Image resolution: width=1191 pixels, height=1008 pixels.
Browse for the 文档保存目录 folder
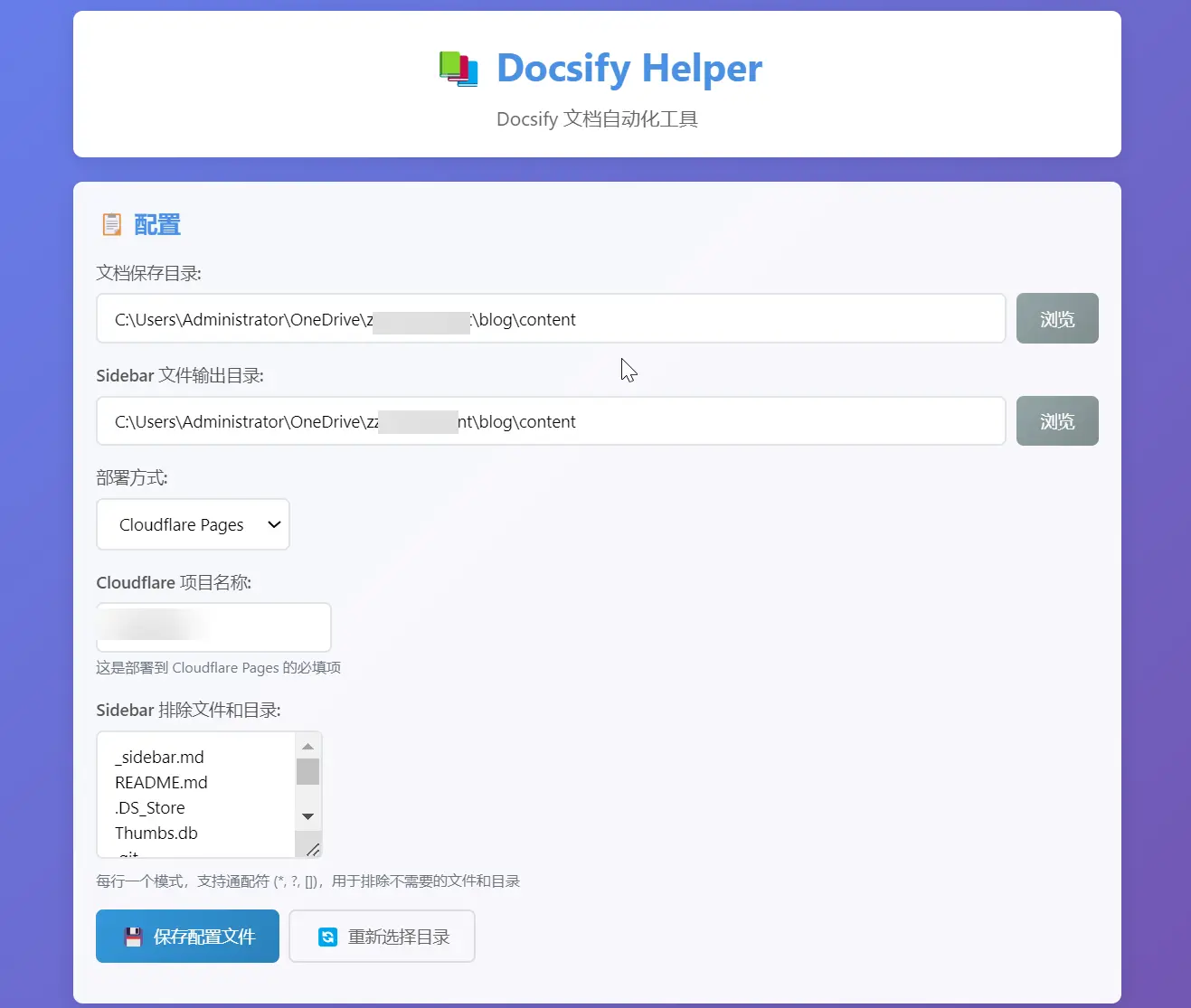coord(1057,318)
